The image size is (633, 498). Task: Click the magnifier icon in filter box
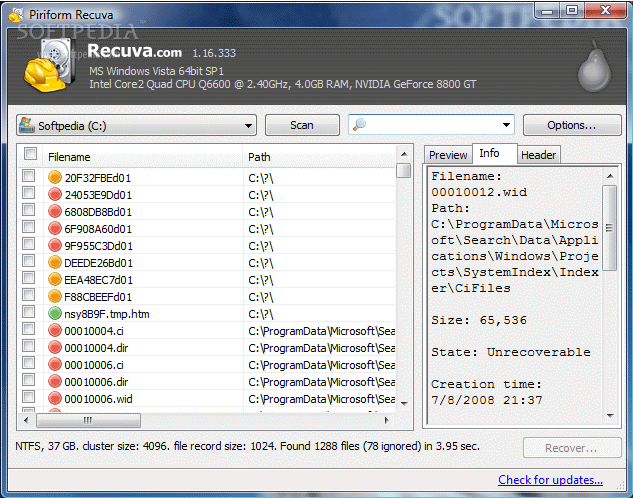359,124
